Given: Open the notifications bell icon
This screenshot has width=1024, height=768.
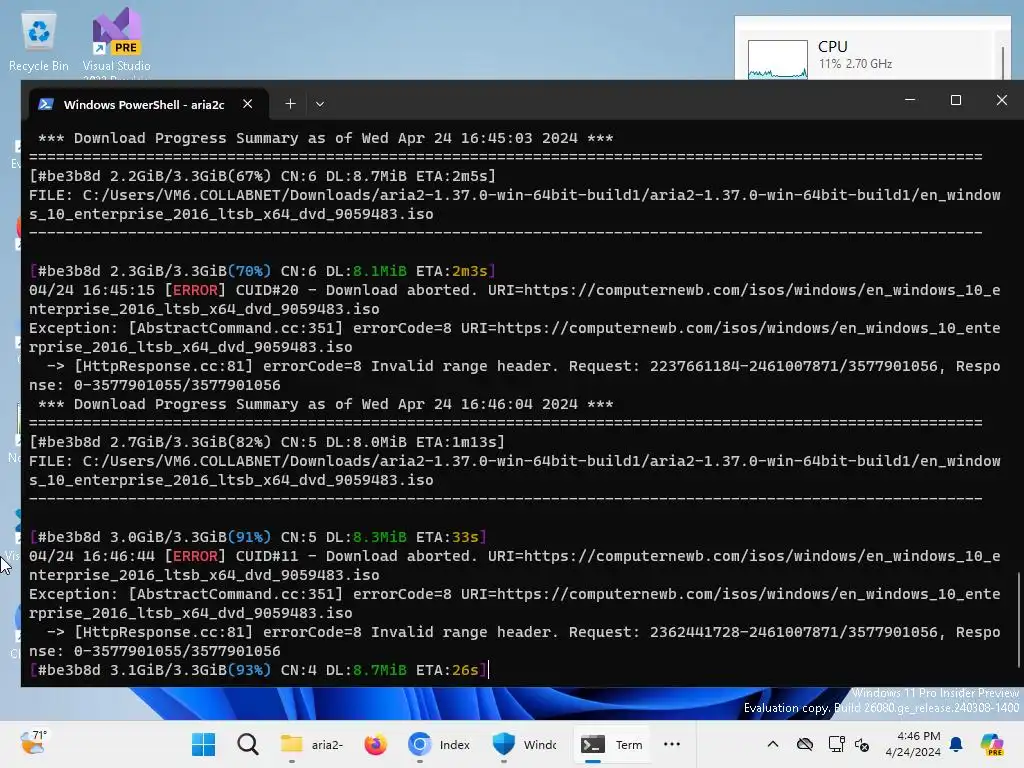Looking at the screenshot, I should tap(956, 744).
